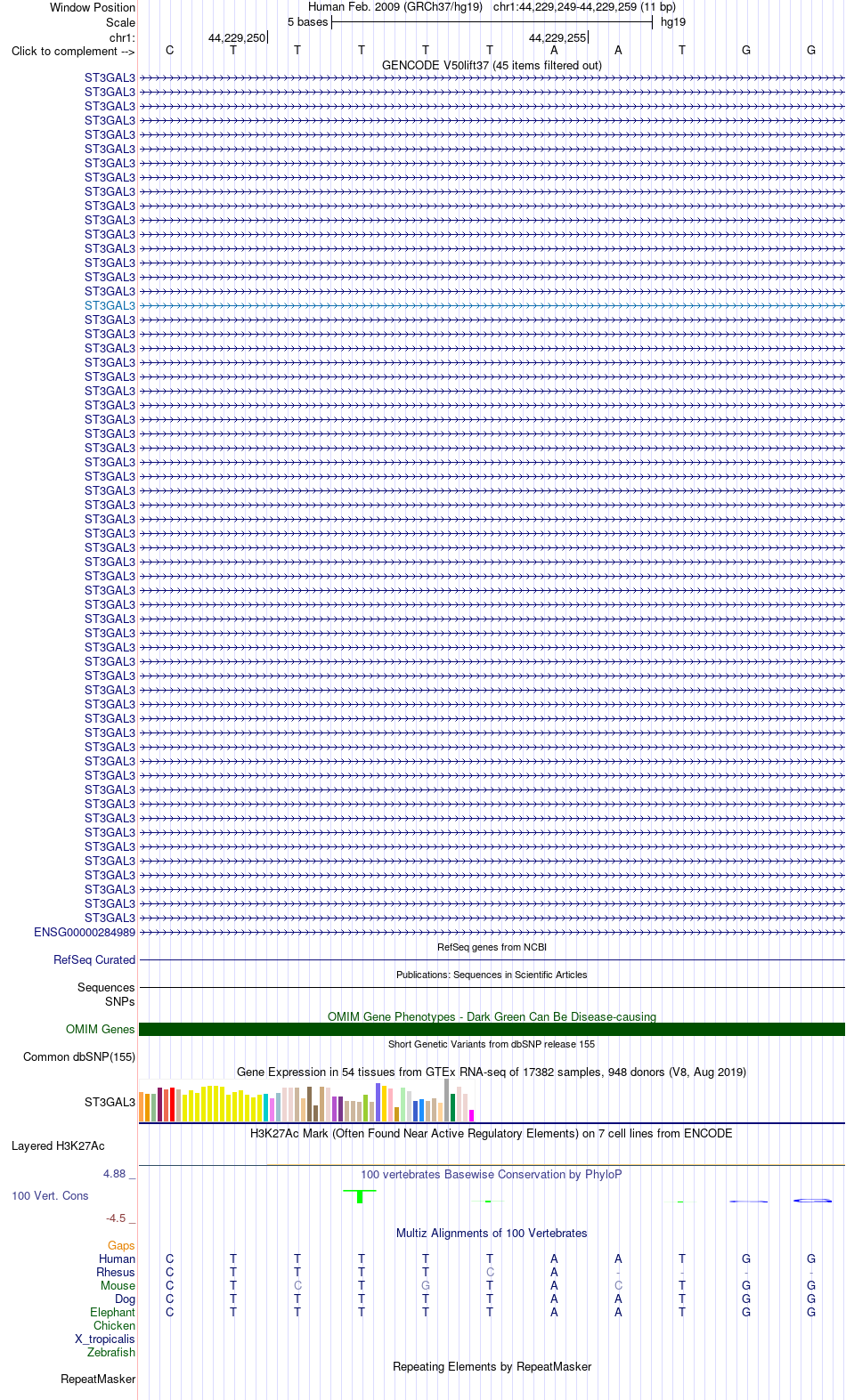This screenshot has height=1400, width=846.
Task: Click the tallest gray bar in GTEx chart
Action: [x=446, y=1100]
